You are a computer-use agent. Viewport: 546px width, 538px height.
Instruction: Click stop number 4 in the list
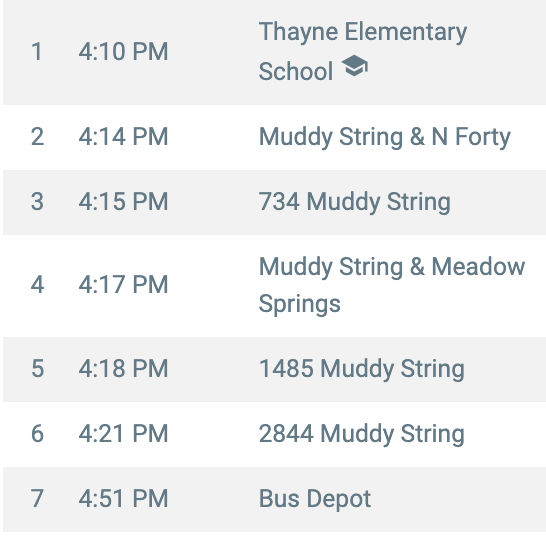click(37, 285)
